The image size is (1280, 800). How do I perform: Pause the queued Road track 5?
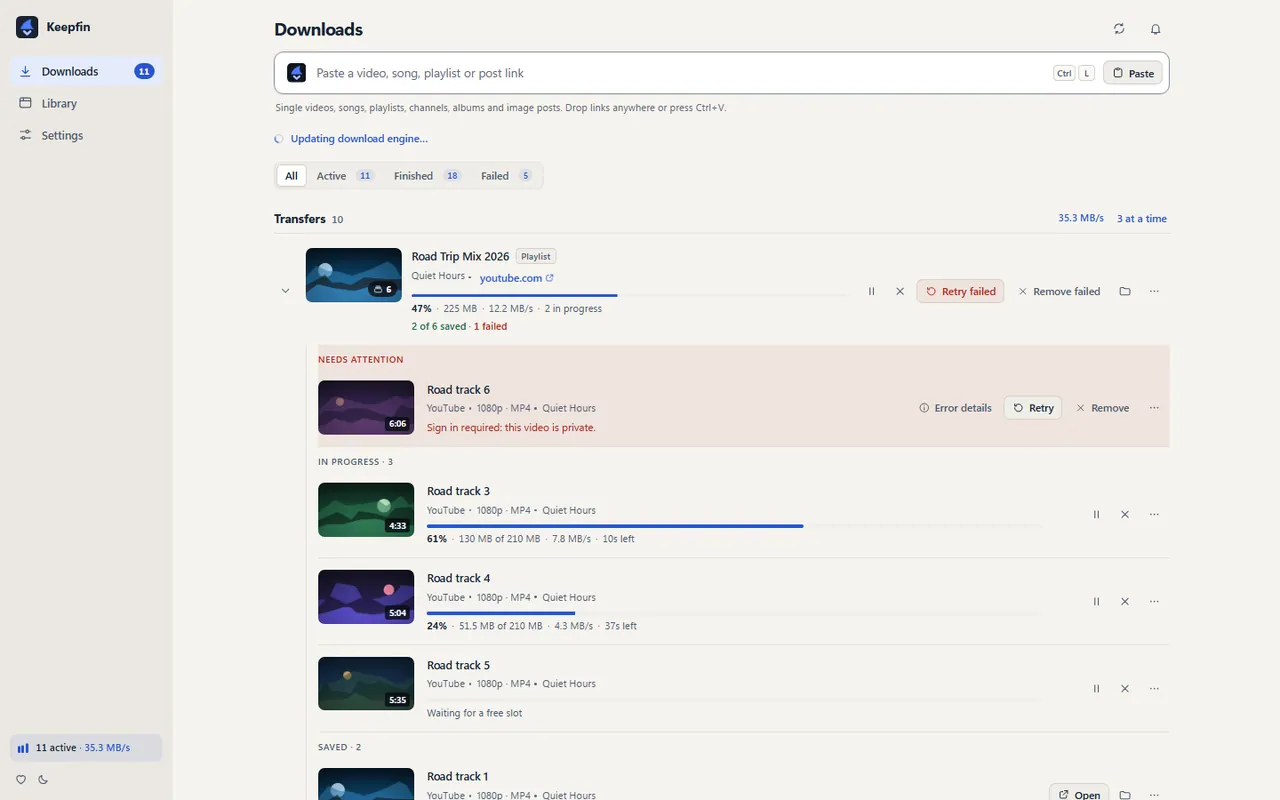click(x=1096, y=688)
